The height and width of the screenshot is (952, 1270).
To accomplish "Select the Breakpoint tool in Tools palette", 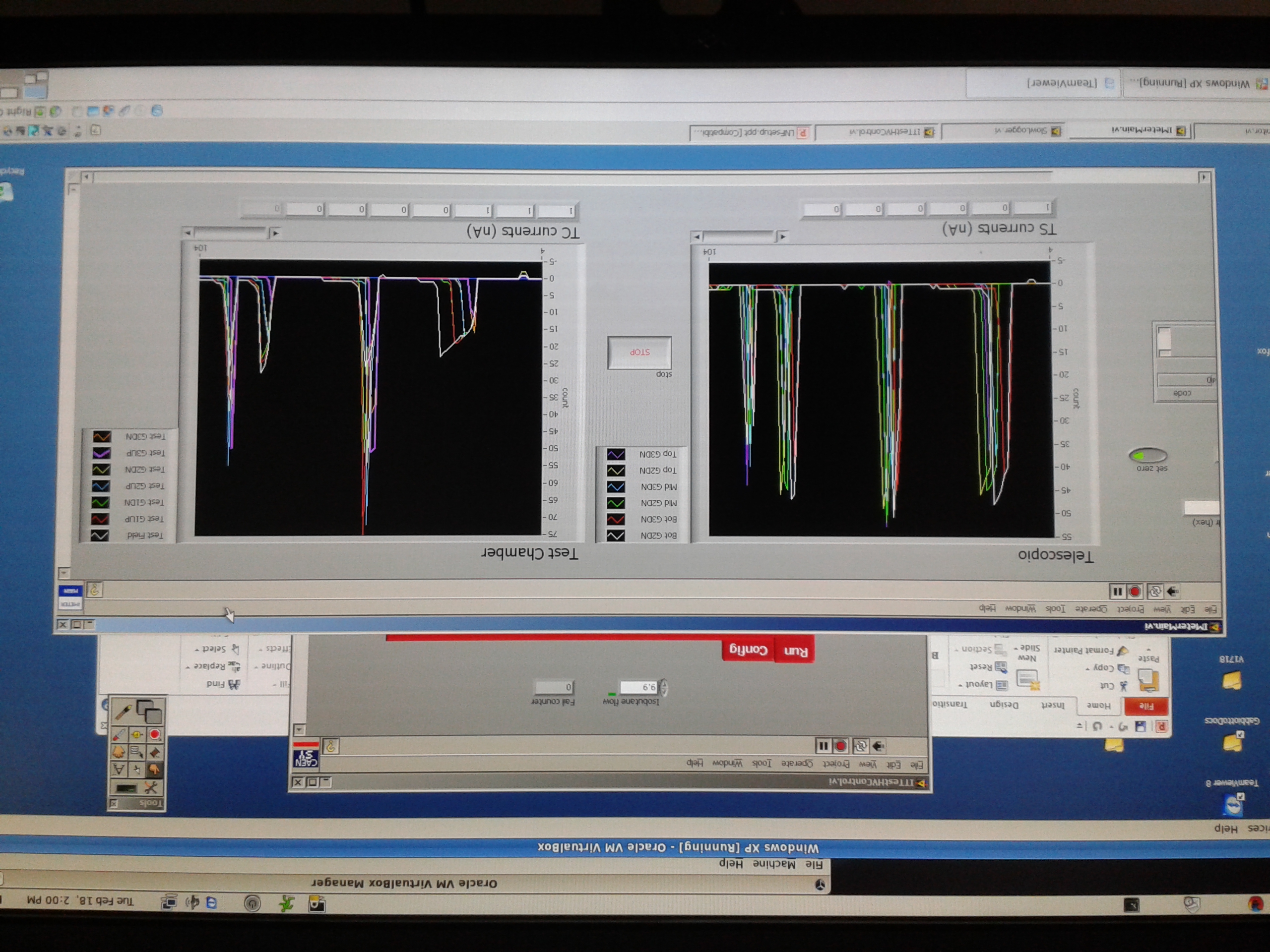I will click(154, 734).
